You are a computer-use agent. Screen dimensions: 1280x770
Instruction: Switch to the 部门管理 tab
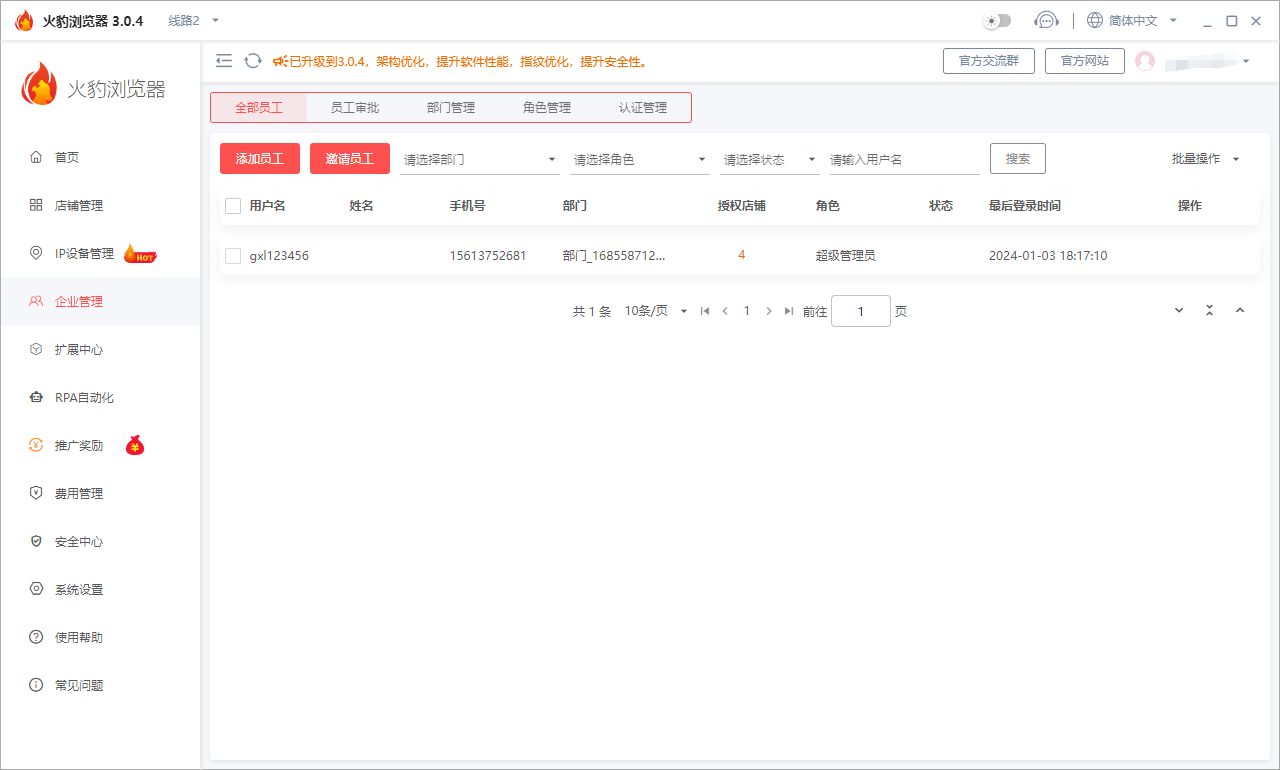[450, 107]
